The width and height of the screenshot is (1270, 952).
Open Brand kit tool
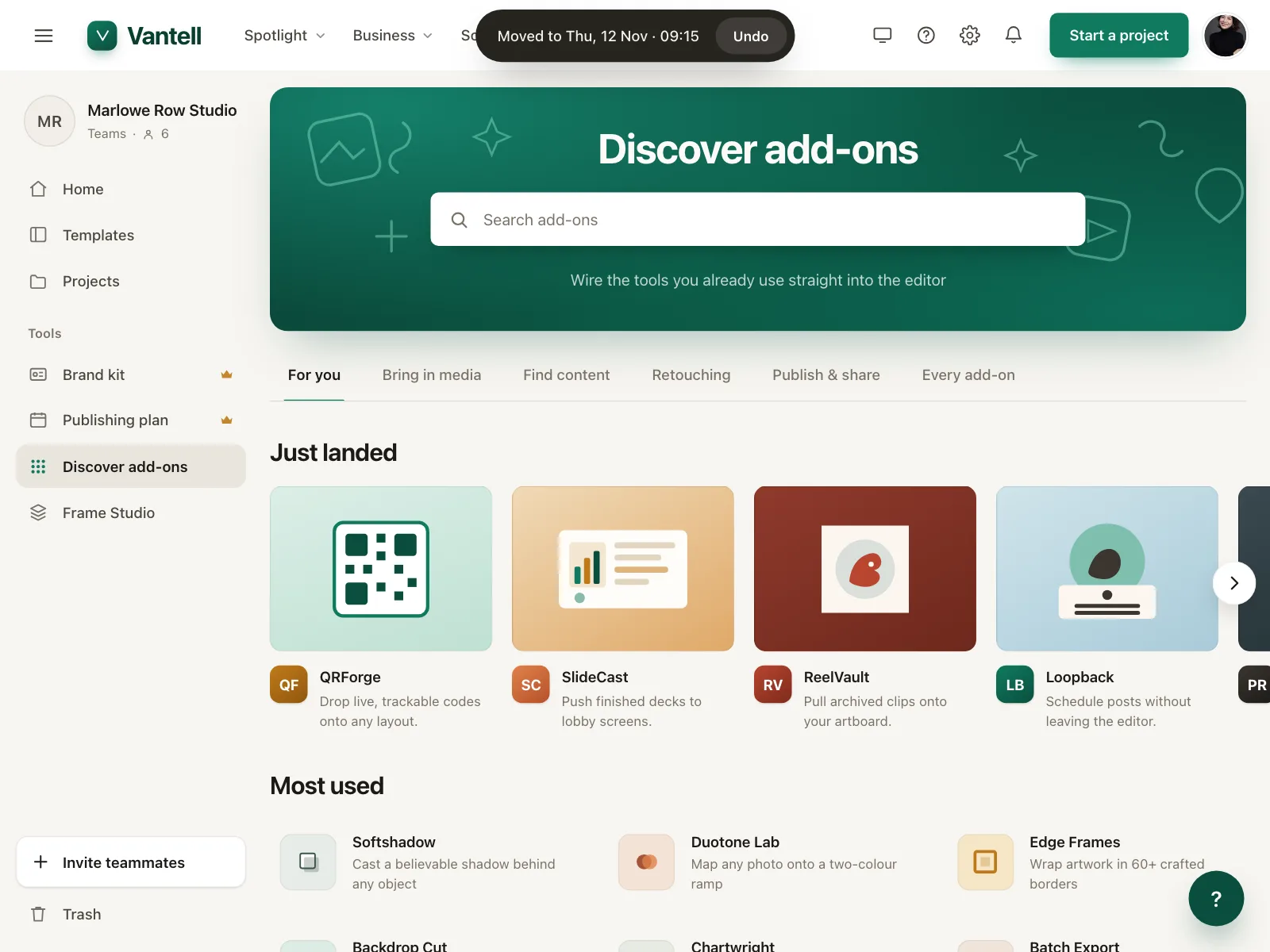131,374
